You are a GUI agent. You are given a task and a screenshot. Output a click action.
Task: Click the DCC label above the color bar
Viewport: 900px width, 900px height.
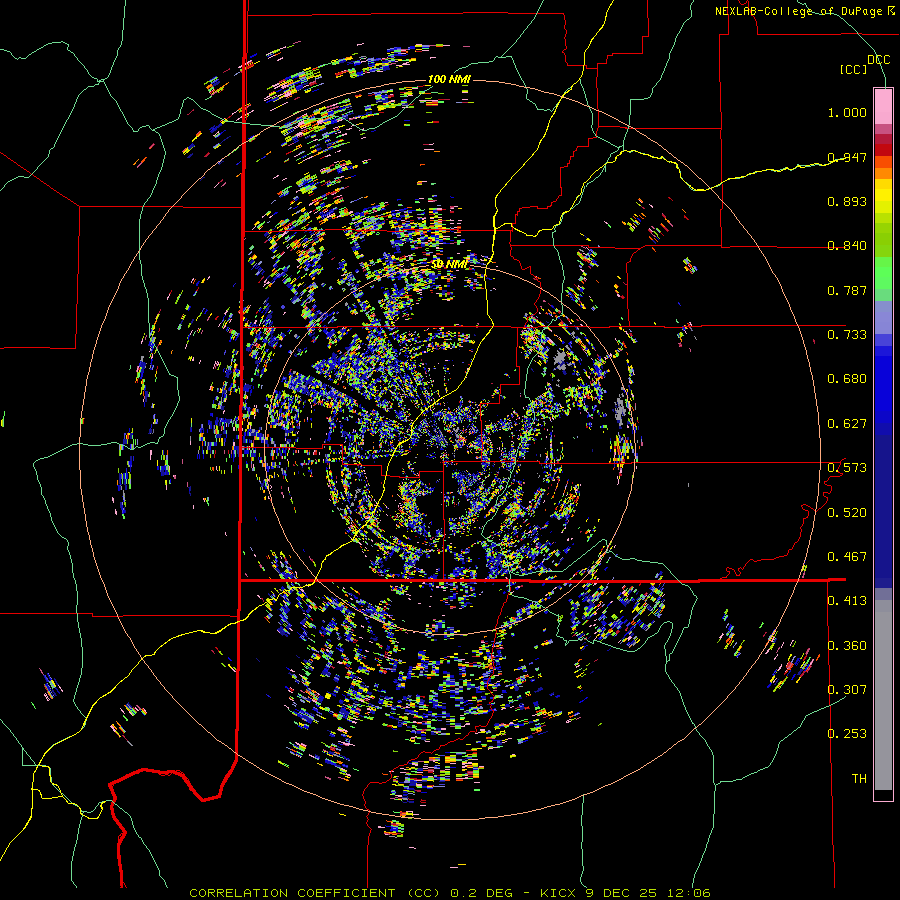pos(878,59)
